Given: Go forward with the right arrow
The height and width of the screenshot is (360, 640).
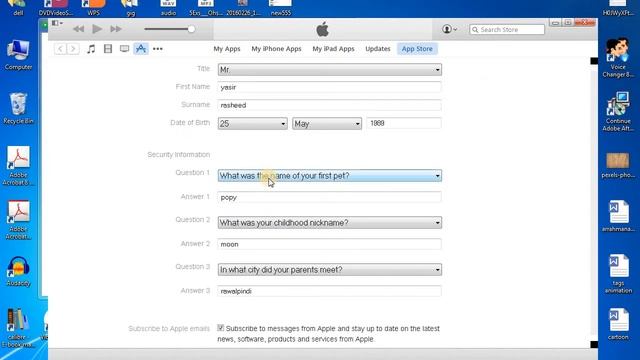Looking at the screenshot, I should point(73,49).
